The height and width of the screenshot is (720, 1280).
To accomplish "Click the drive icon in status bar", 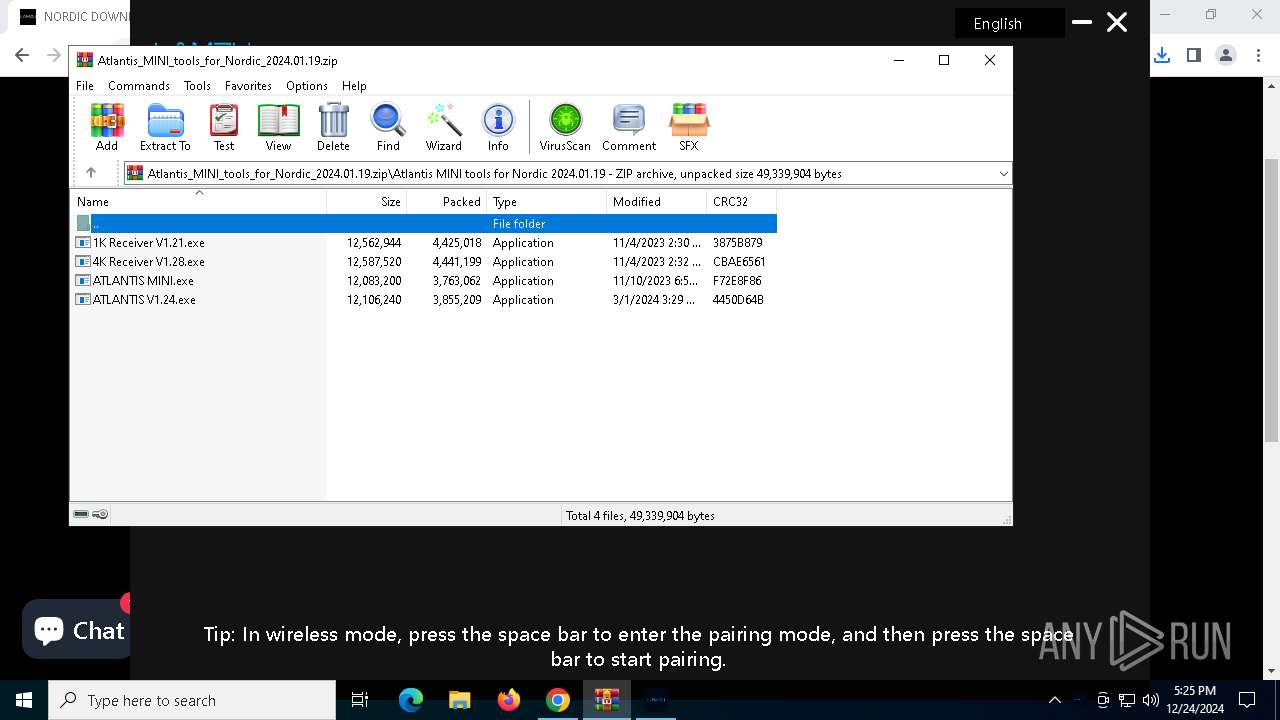I will (81, 514).
